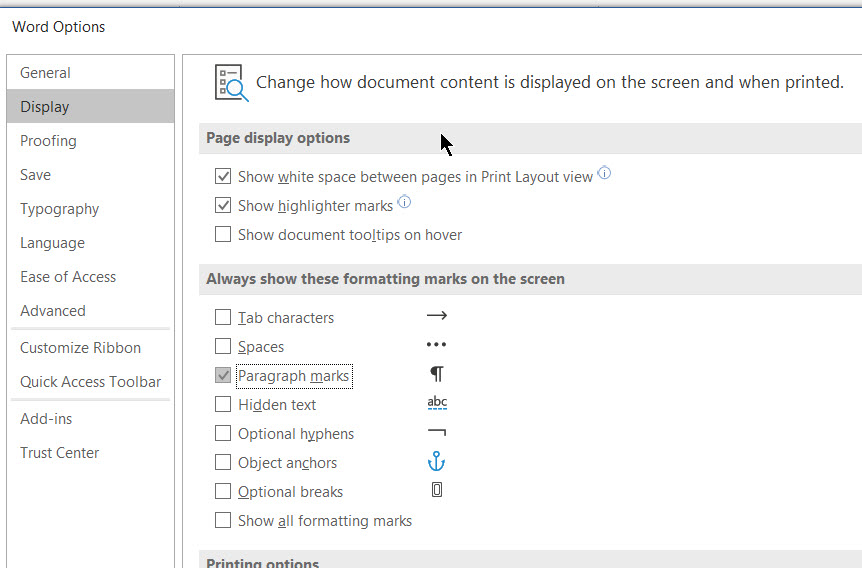Enable Object anchors checkbox
The height and width of the screenshot is (568, 862).
(223, 462)
